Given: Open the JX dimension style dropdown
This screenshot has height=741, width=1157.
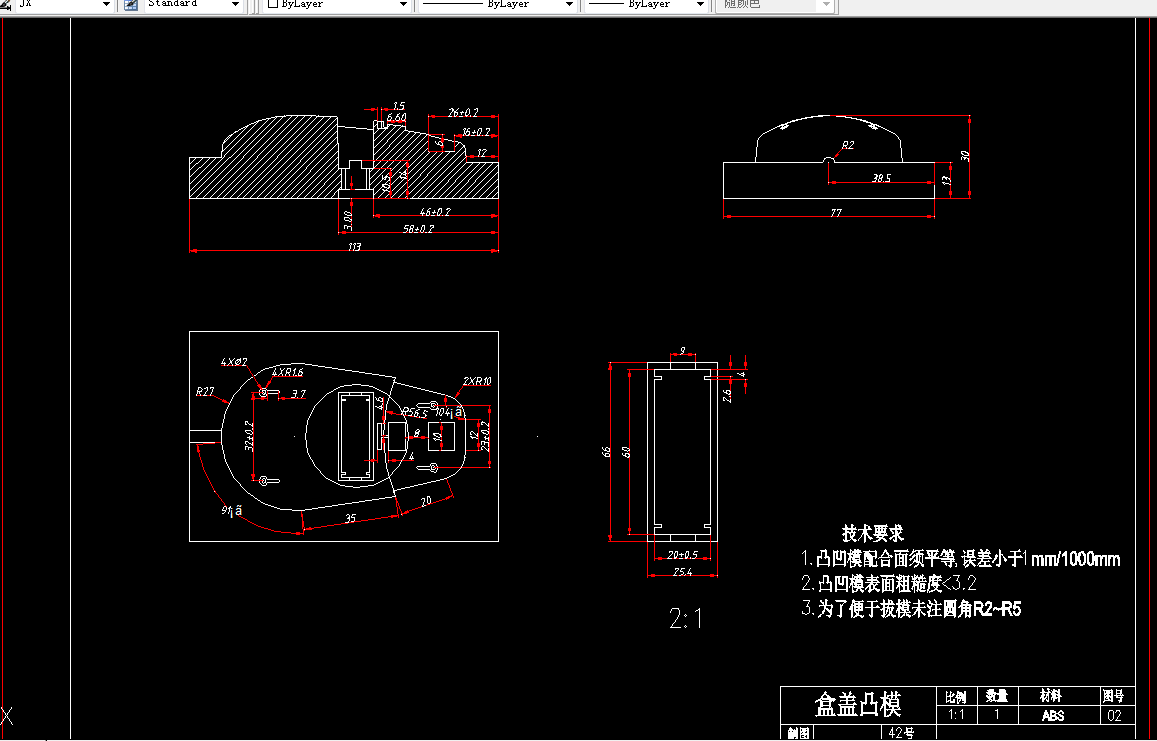Looking at the screenshot, I should tap(63, 4).
